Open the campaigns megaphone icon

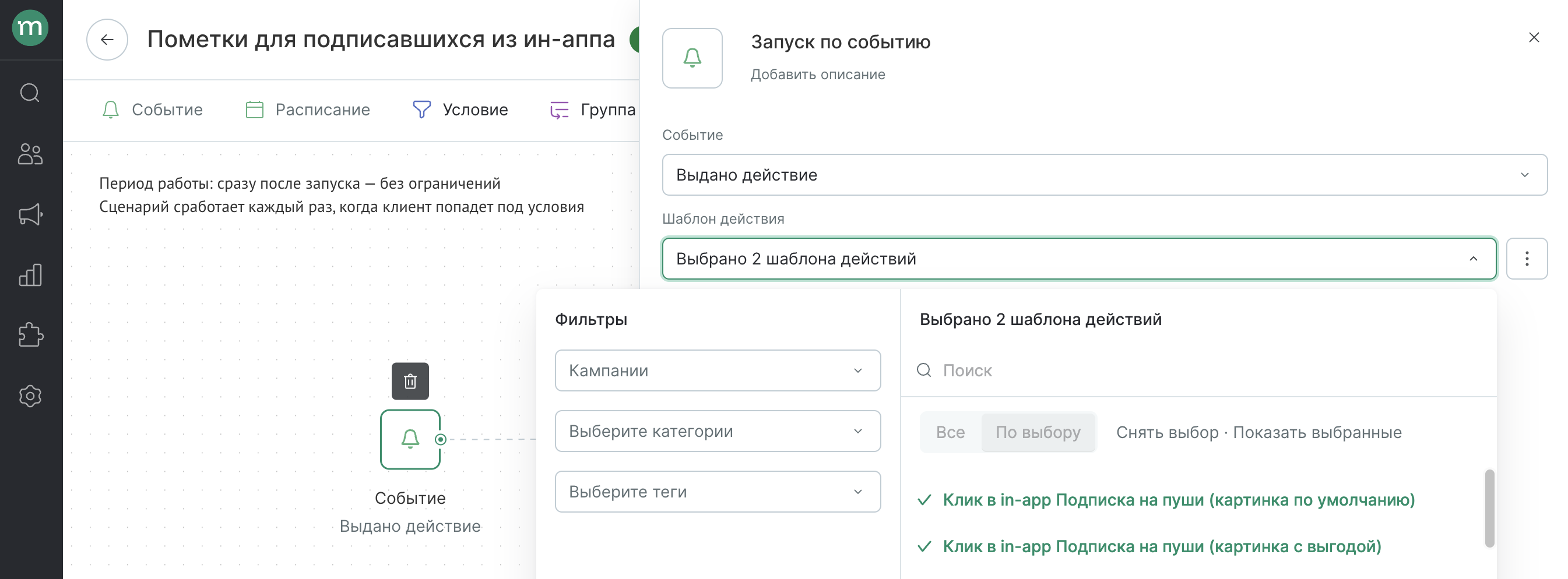point(30,214)
